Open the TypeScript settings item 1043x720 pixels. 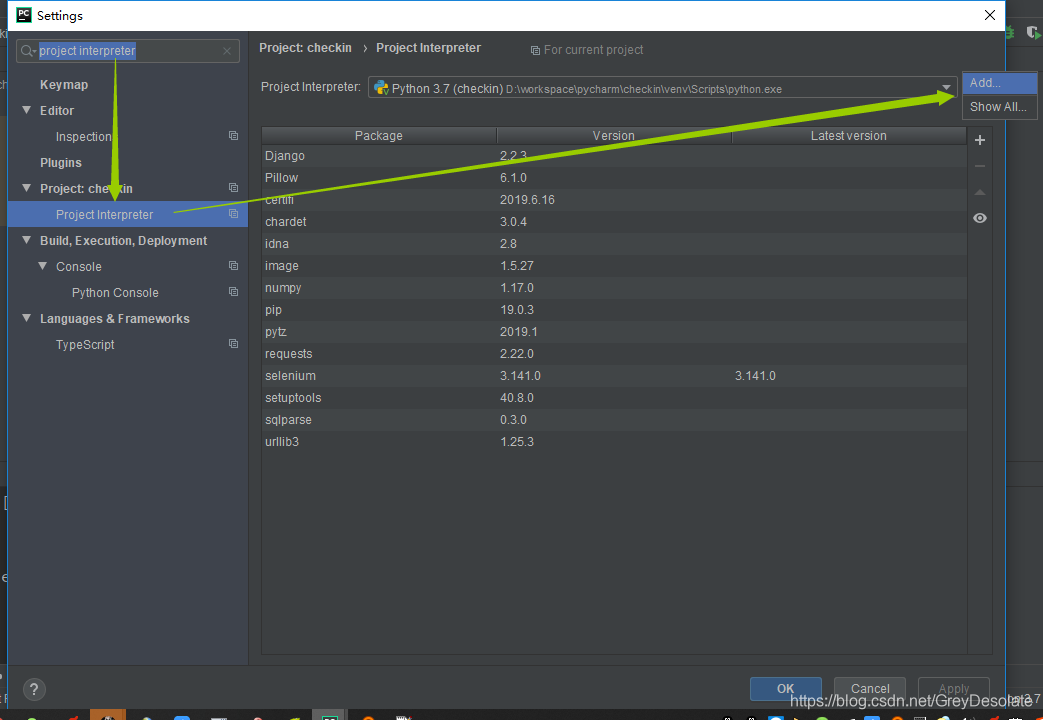click(85, 345)
